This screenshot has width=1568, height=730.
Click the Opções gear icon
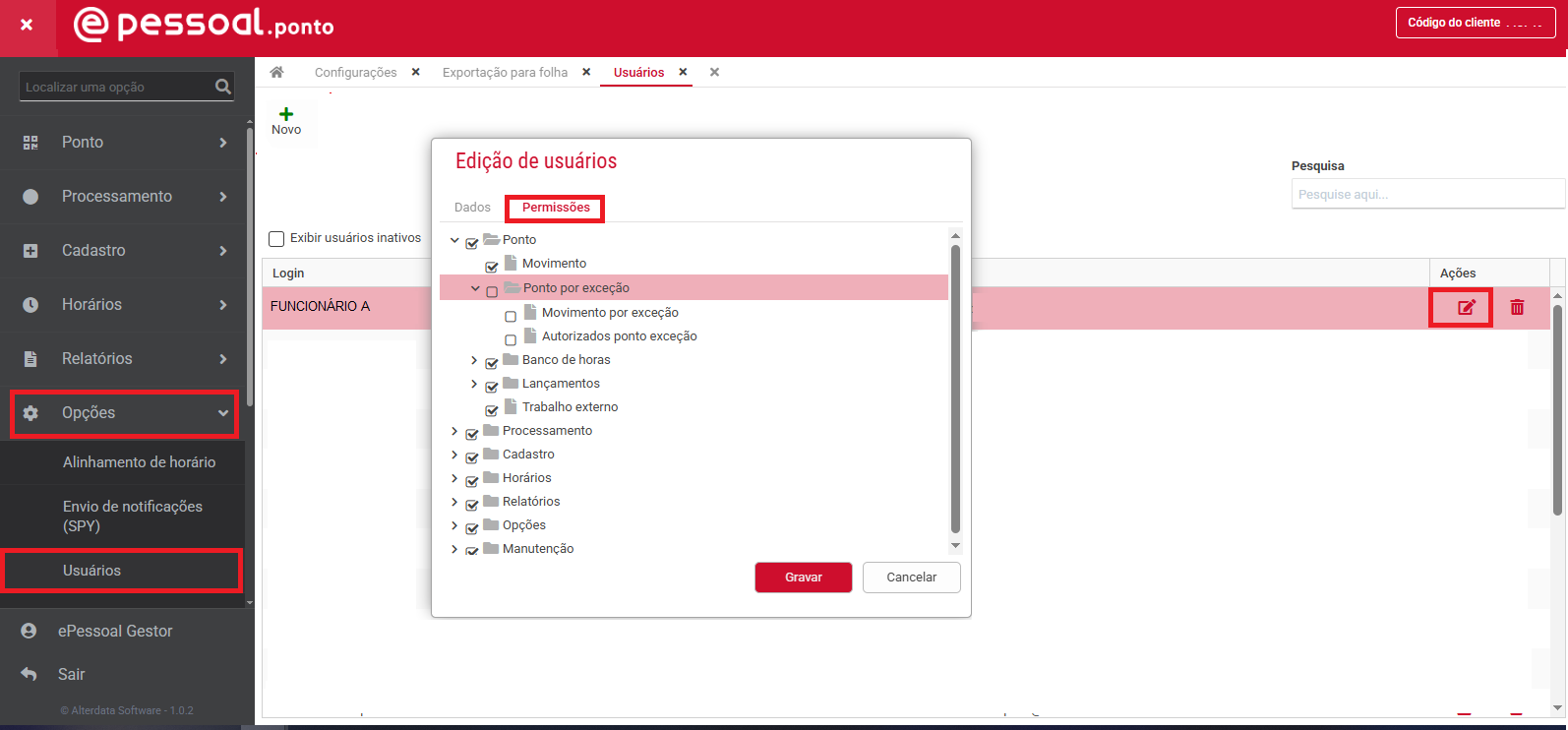click(x=30, y=413)
